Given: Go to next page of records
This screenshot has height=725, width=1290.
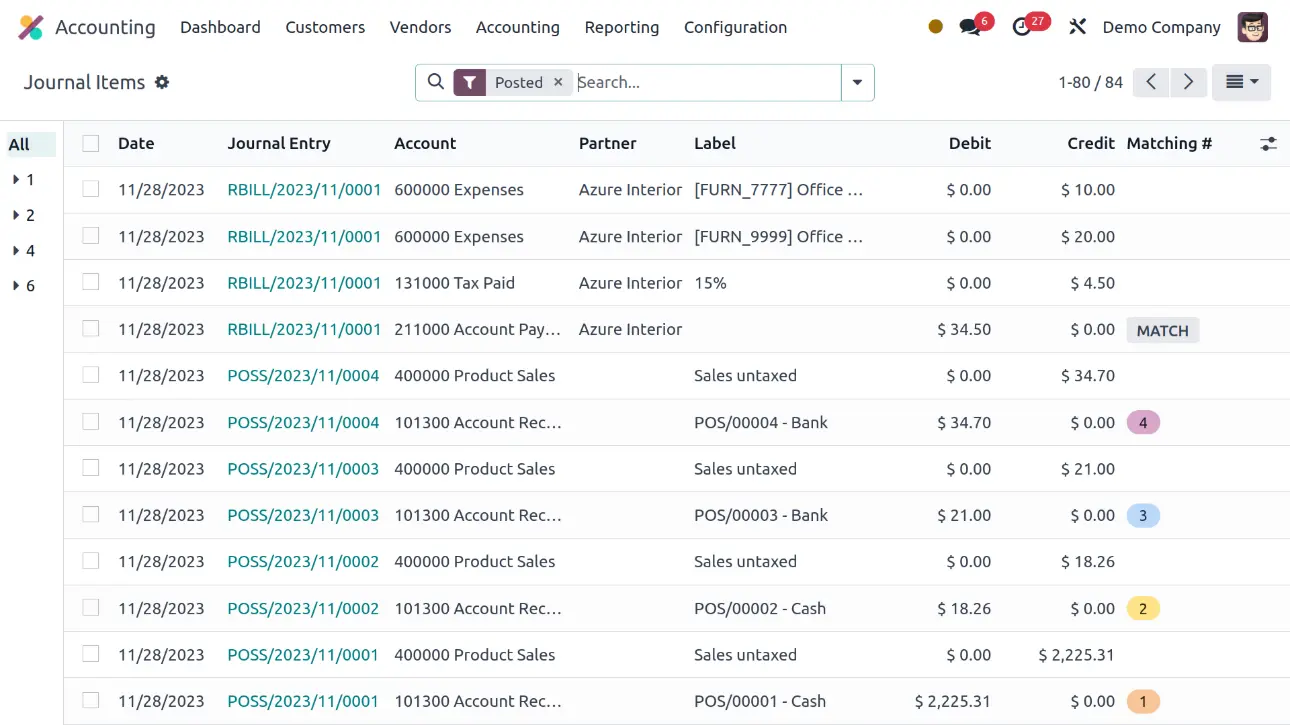Looking at the screenshot, I should (x=1188, y=83).
